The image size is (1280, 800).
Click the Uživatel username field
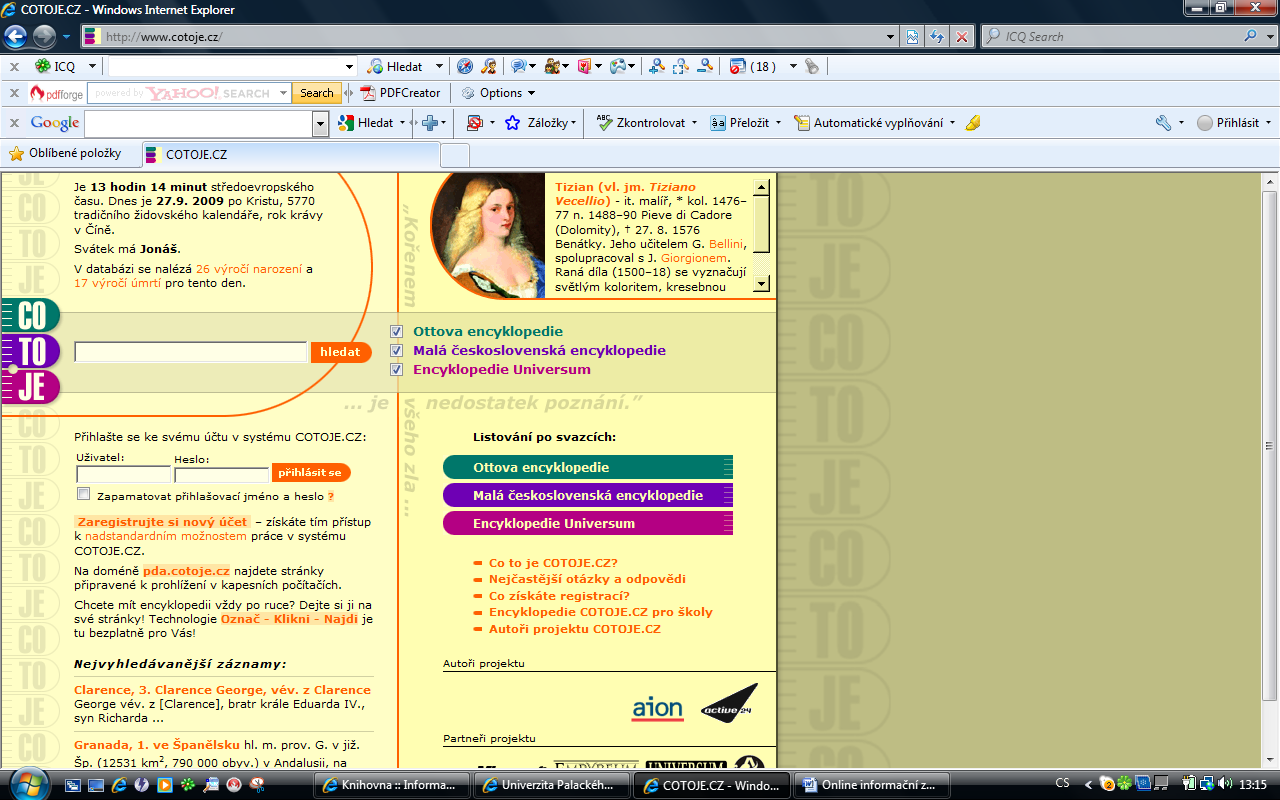pyautogui.click(x=123, y=474)
